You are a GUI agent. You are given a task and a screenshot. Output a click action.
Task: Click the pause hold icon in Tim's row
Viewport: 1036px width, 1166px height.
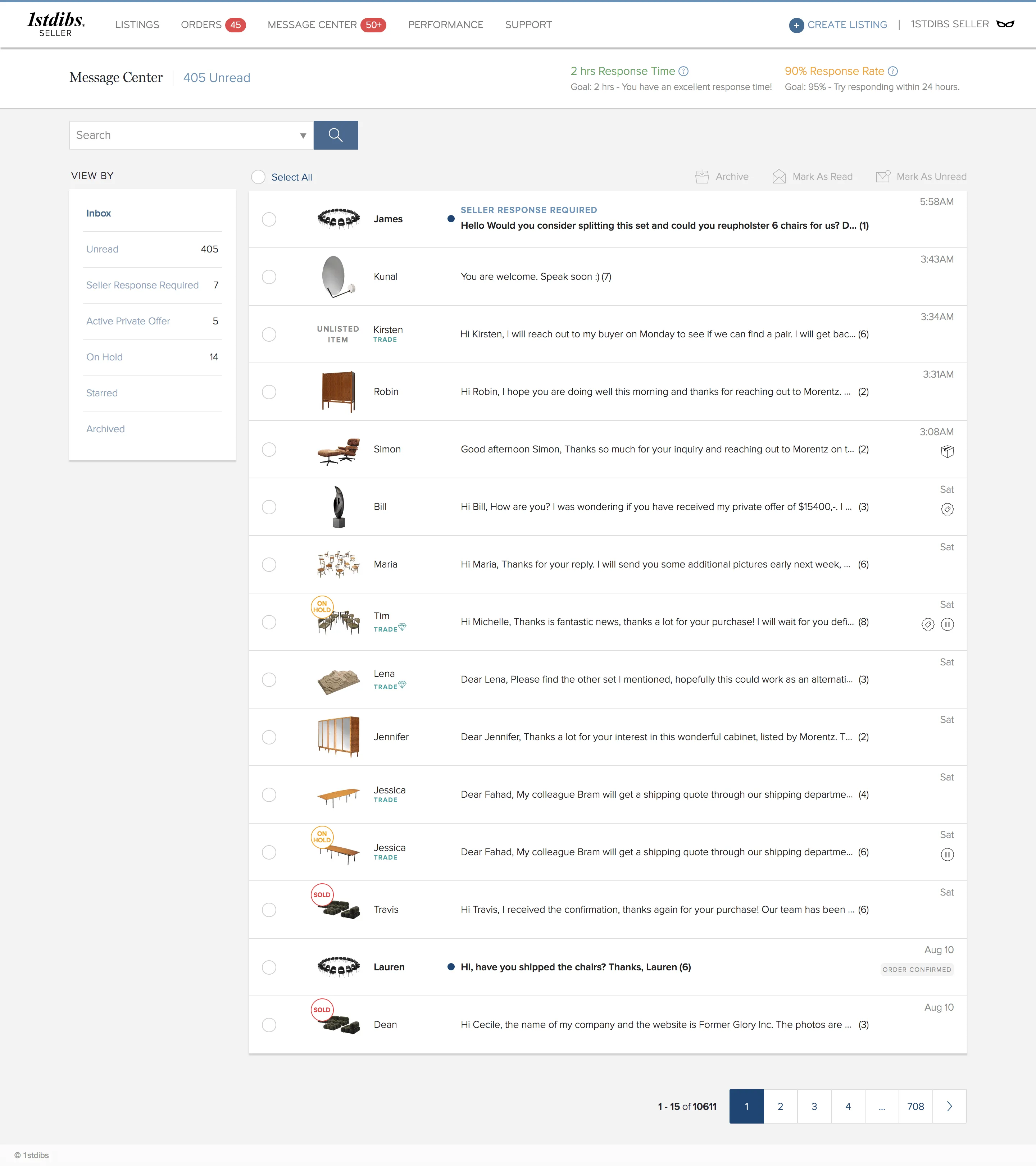pyautogui.click(x=947, y=625)
